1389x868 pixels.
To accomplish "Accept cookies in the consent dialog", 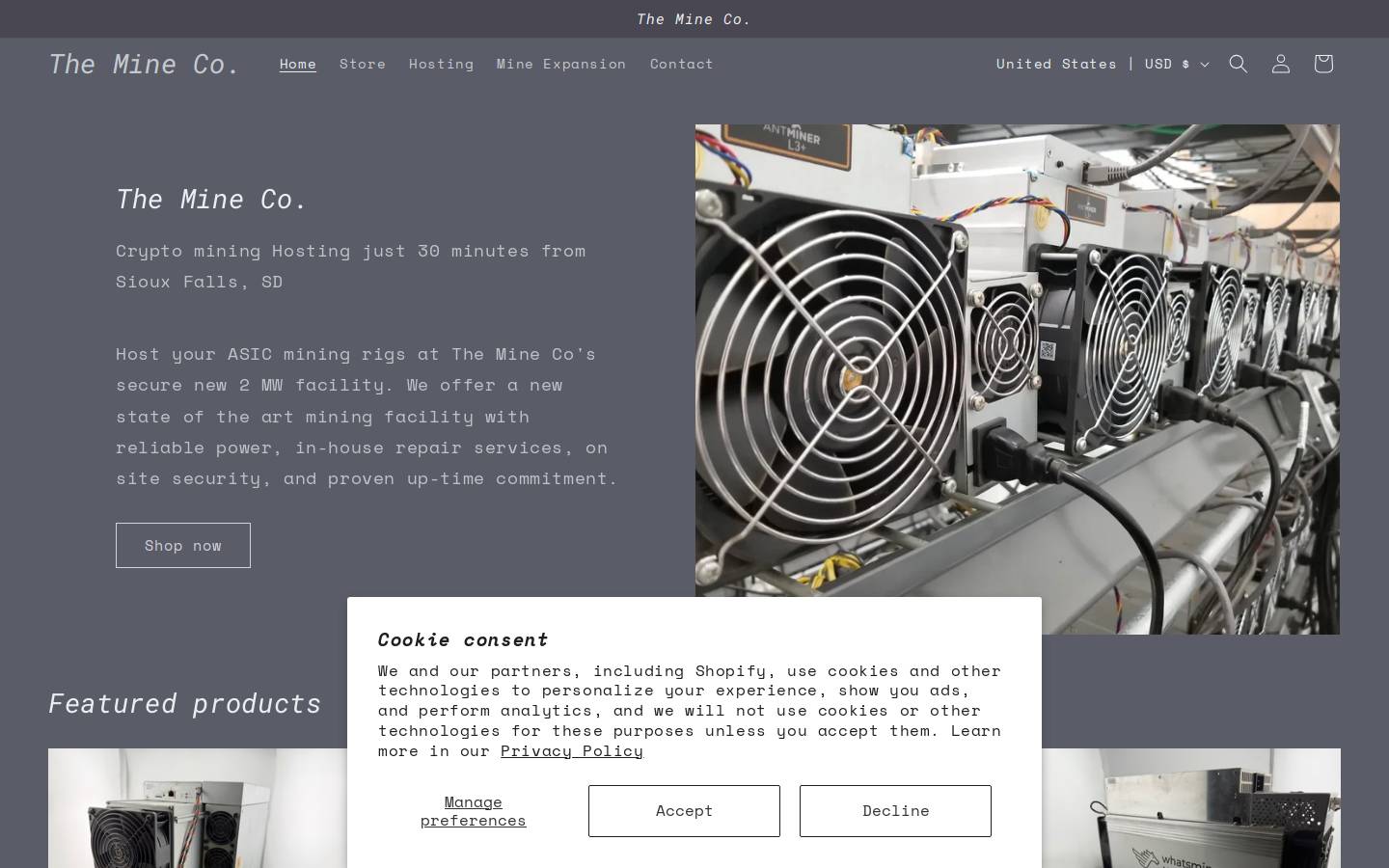I will pyautogui.click(x=684, y=810).
